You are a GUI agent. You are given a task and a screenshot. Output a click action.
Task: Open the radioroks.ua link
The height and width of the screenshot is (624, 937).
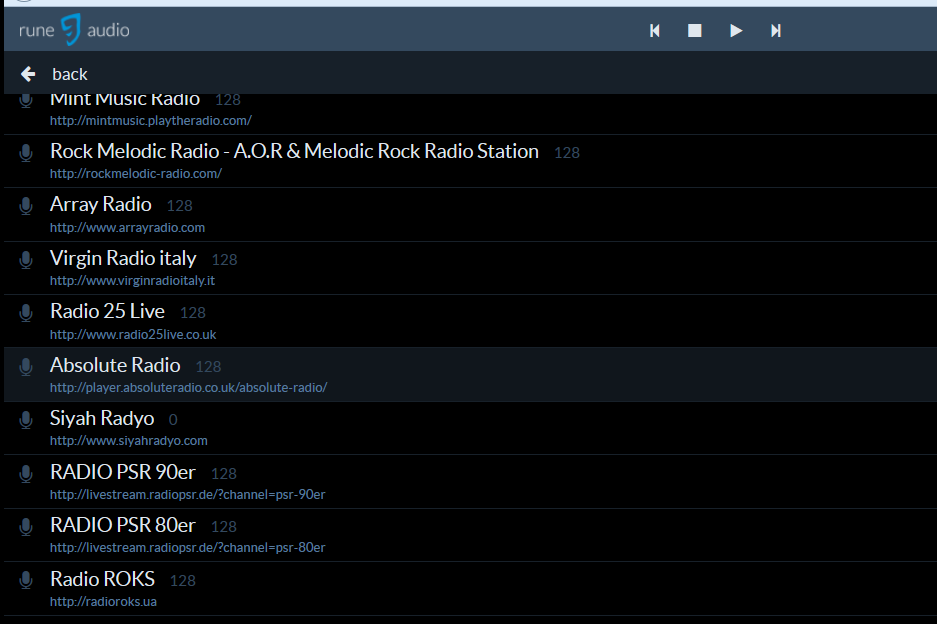tap(103, 602)
